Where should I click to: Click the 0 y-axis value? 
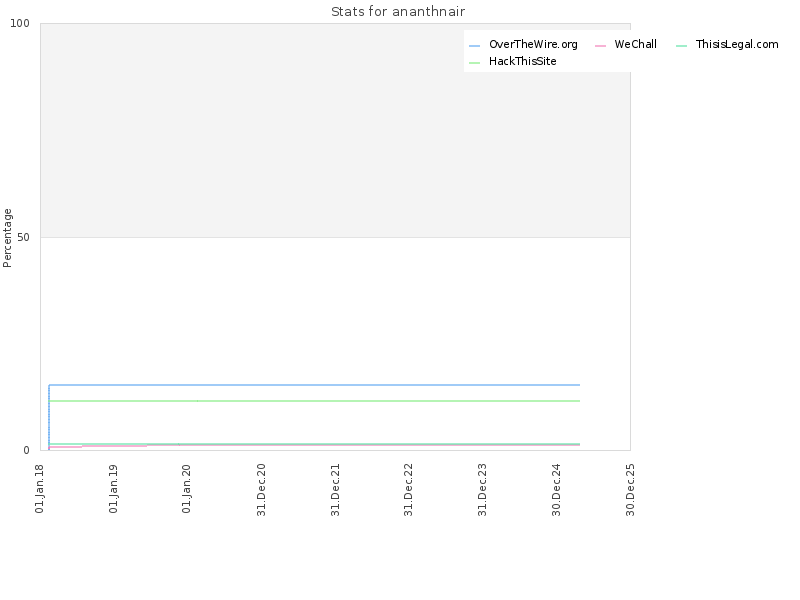pyautogui.click(x=27, y=451)
